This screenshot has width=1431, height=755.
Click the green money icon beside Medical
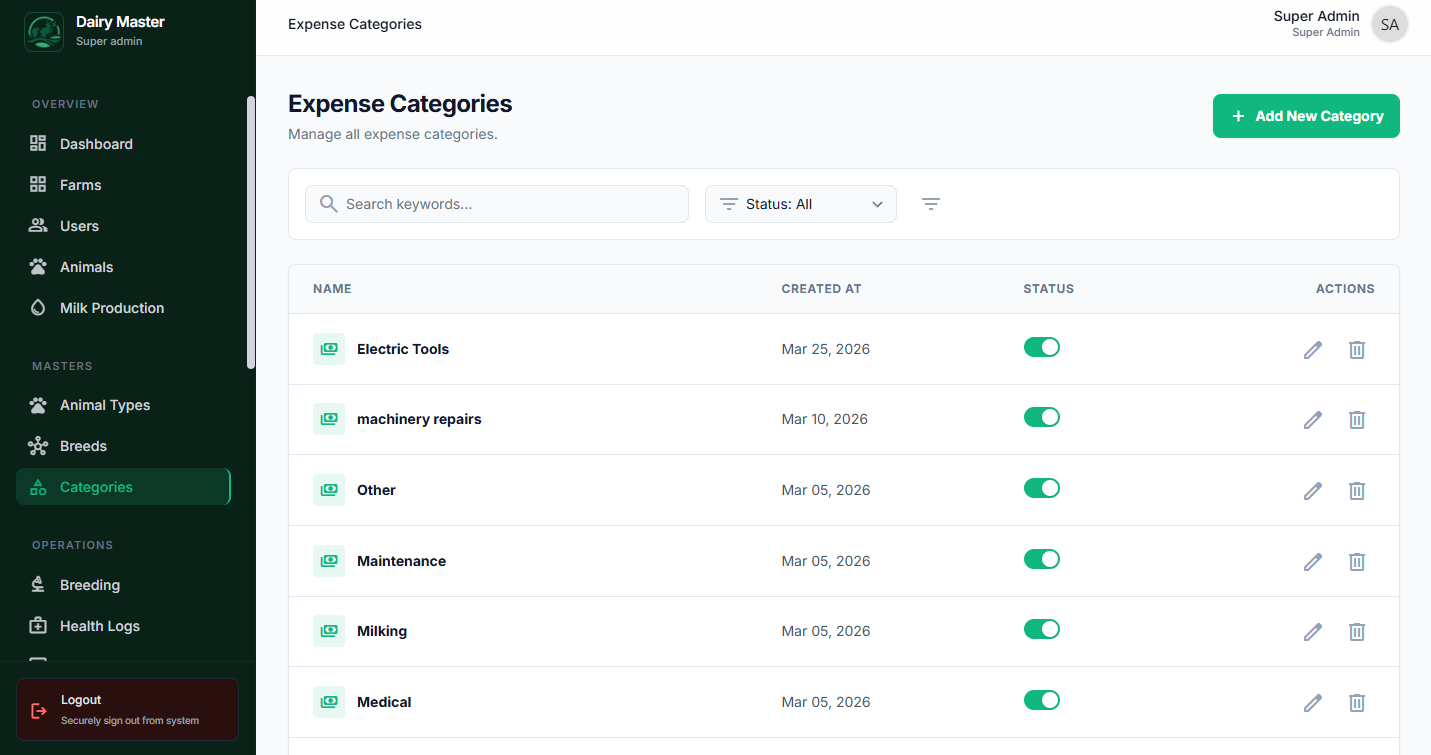coord(329,702)
